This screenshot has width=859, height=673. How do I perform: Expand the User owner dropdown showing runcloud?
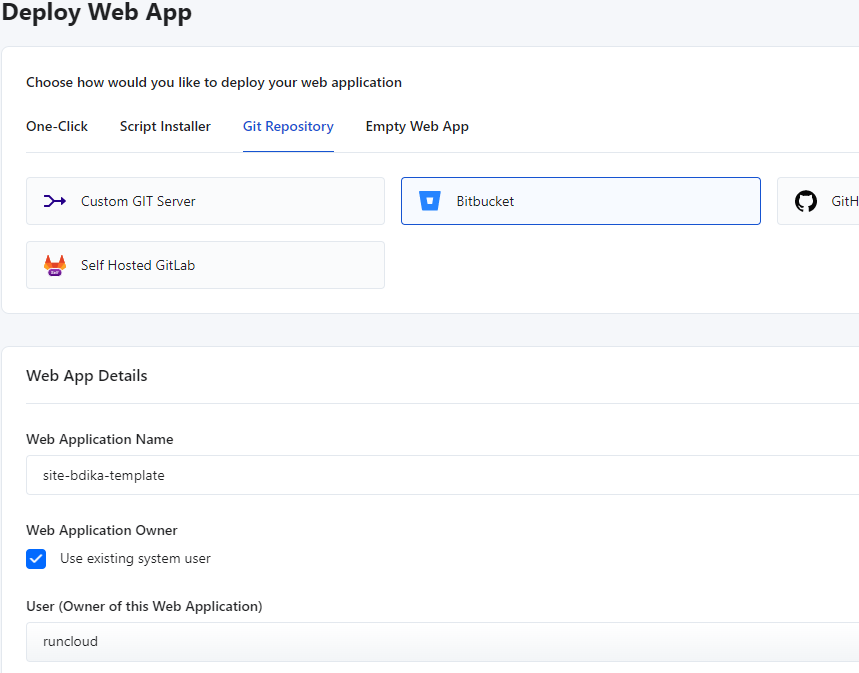(440, 641)
